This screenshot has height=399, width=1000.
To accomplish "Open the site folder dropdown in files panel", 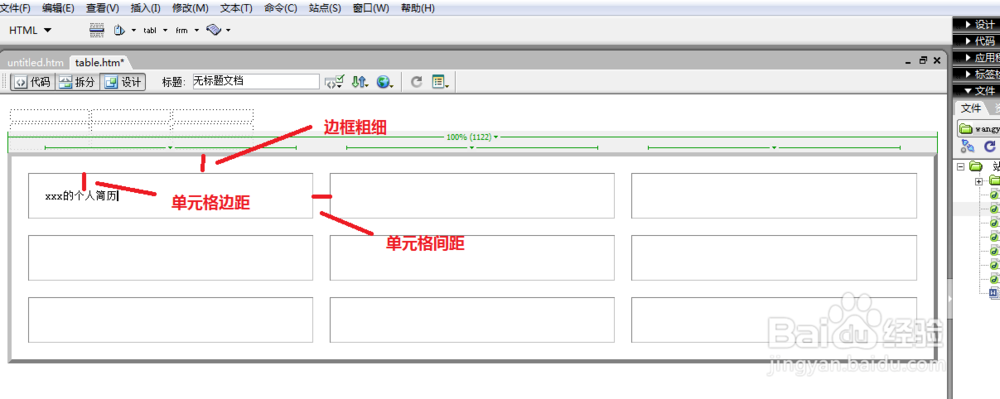I will tap(978, 128).
